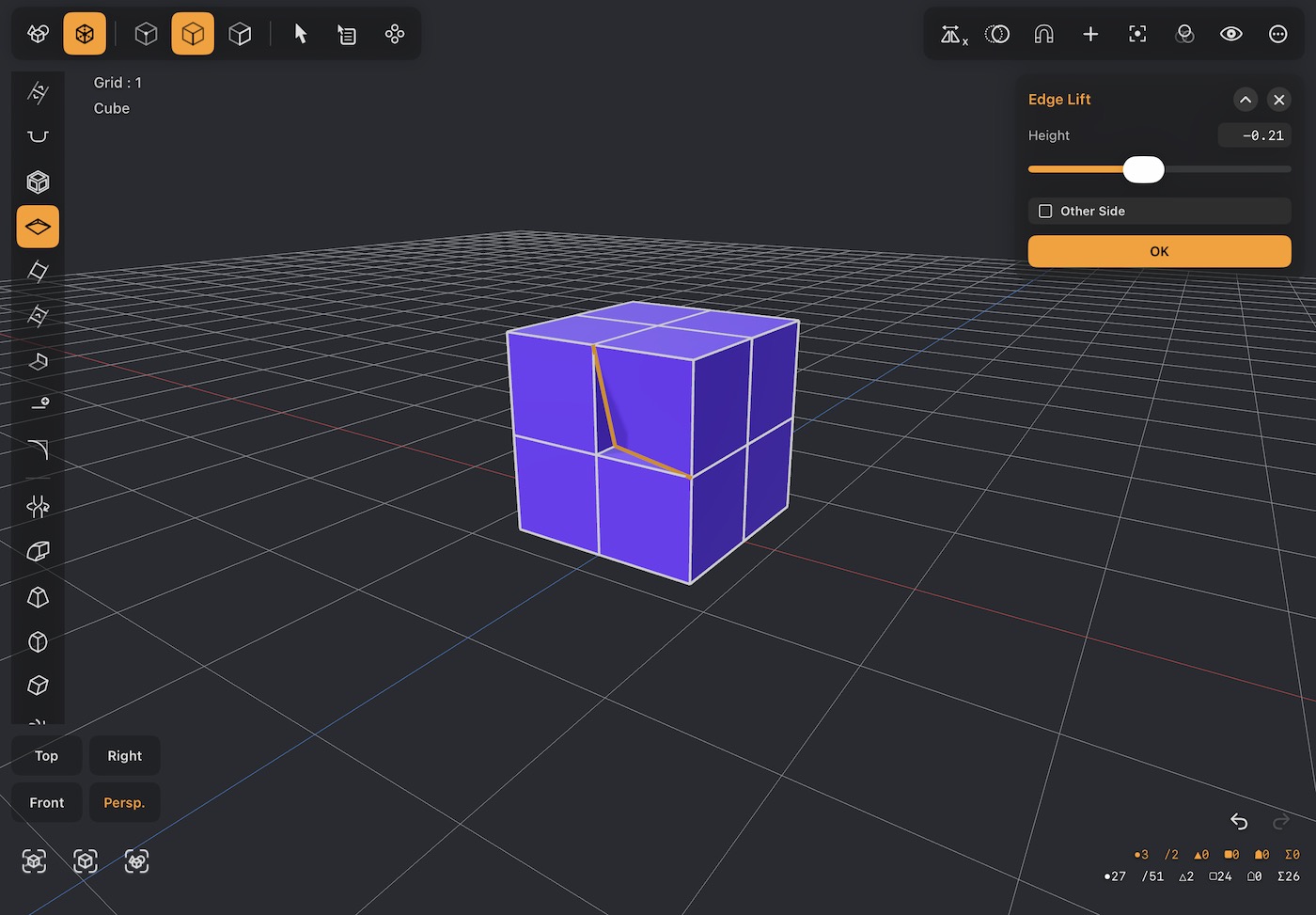Click the symmetry mirror X icon

click(953, 35)
